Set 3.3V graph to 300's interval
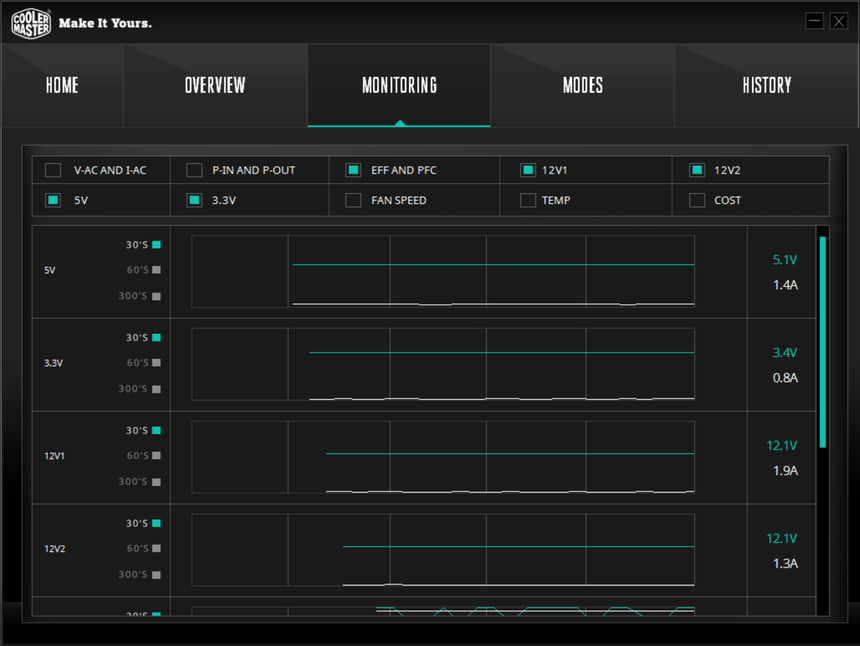Viewport: 860px width, 646px height. (x=156, y=389)
